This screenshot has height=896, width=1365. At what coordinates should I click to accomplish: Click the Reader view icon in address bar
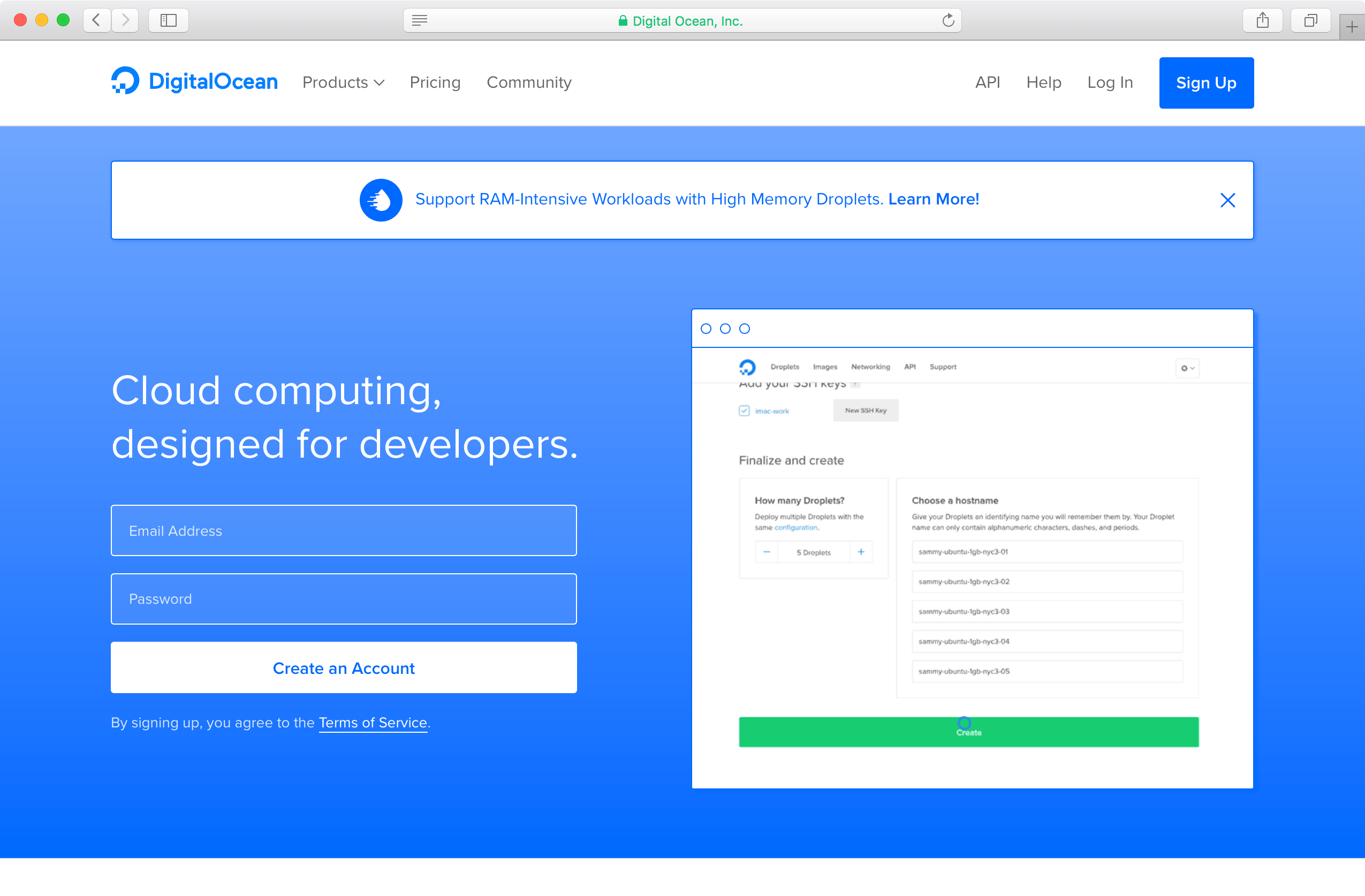419,21
